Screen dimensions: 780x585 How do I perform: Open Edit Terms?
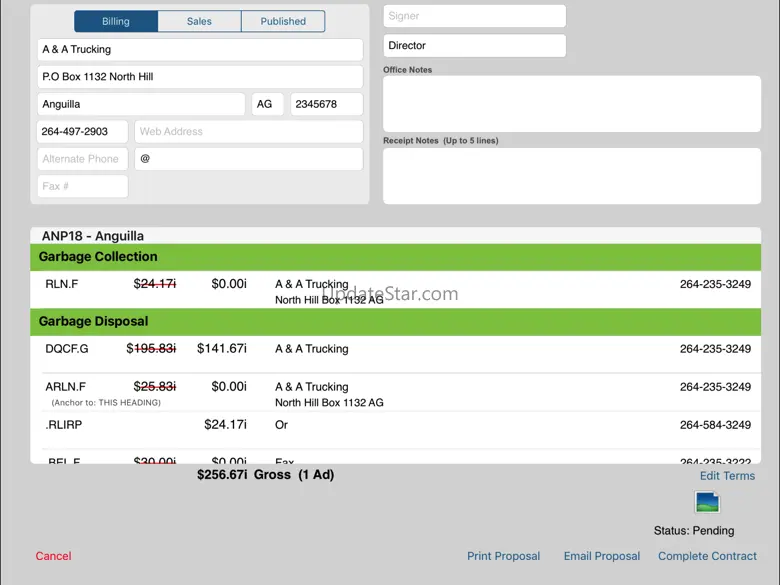(x=727, y=476)
